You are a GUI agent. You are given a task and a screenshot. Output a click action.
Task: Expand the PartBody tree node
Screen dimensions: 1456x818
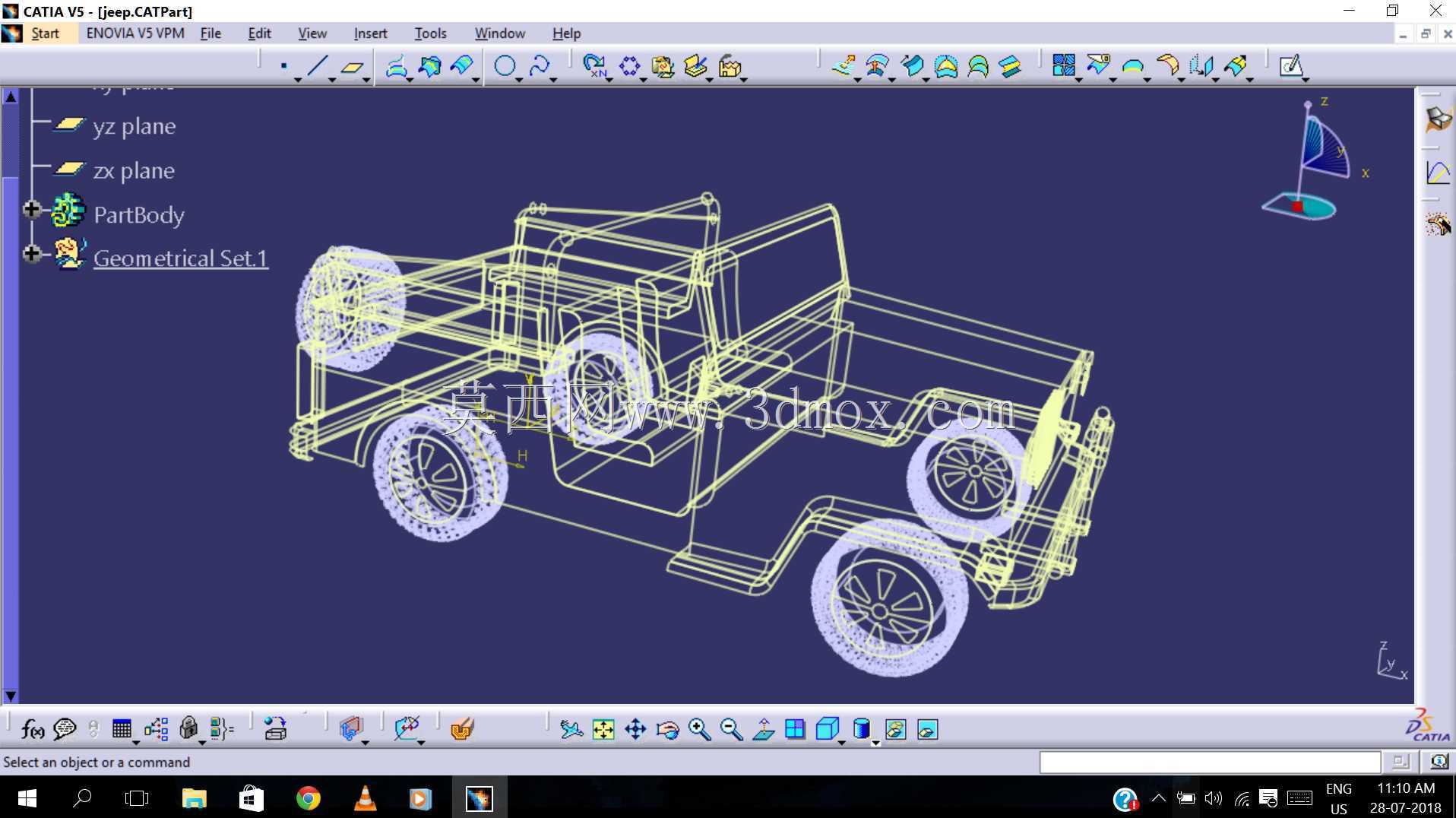click(31, 209)
